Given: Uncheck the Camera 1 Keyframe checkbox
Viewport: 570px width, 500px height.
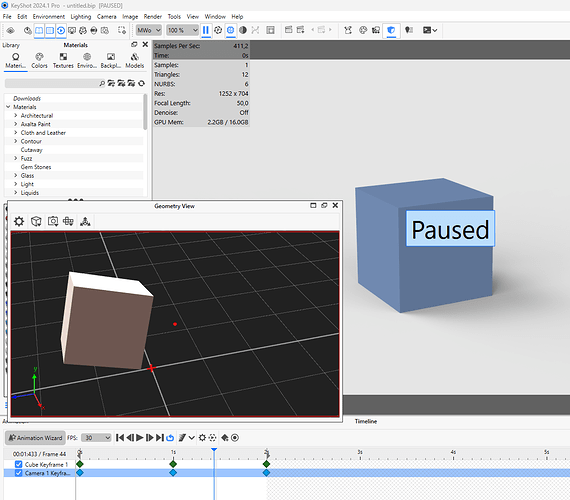Looking at the screenshot, I should click(18, 473).
